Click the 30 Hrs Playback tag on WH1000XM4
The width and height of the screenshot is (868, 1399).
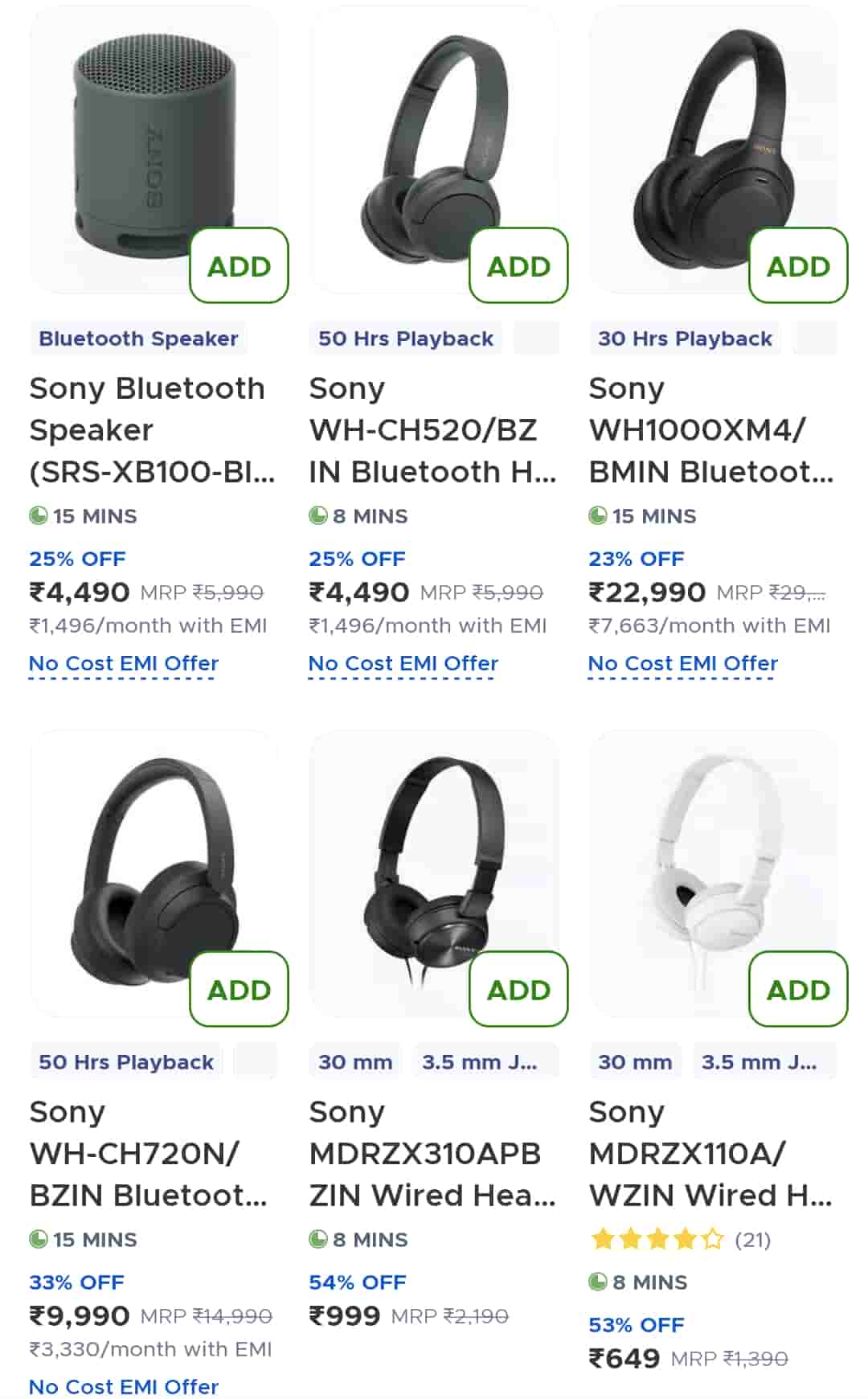(x=685, y=338)
